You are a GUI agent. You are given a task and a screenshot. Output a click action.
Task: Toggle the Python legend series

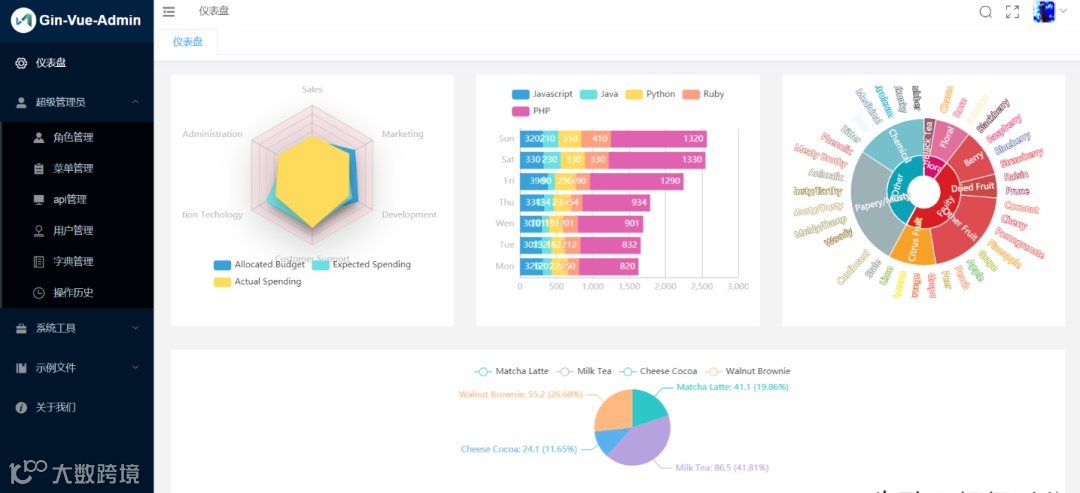click(650, 94)
